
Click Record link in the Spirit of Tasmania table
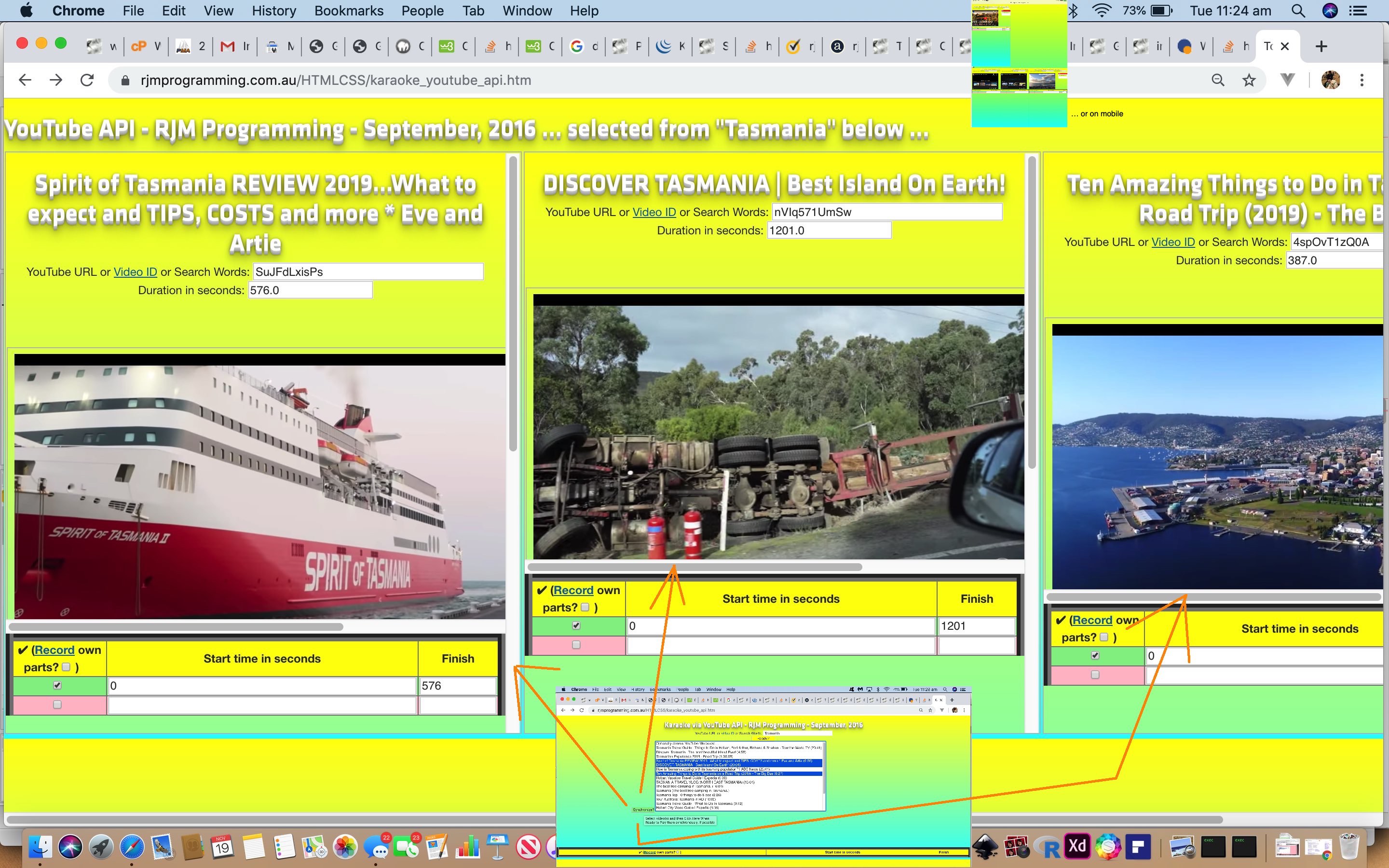coord(54,650)
